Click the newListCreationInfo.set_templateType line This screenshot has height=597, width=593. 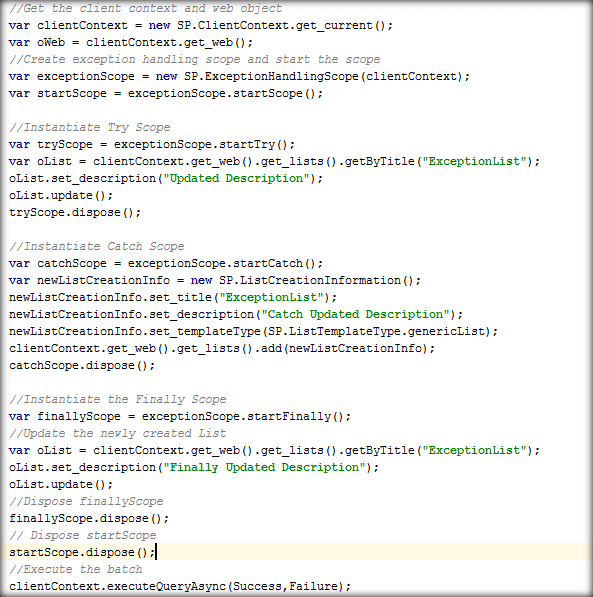click(x=253, y=331)
